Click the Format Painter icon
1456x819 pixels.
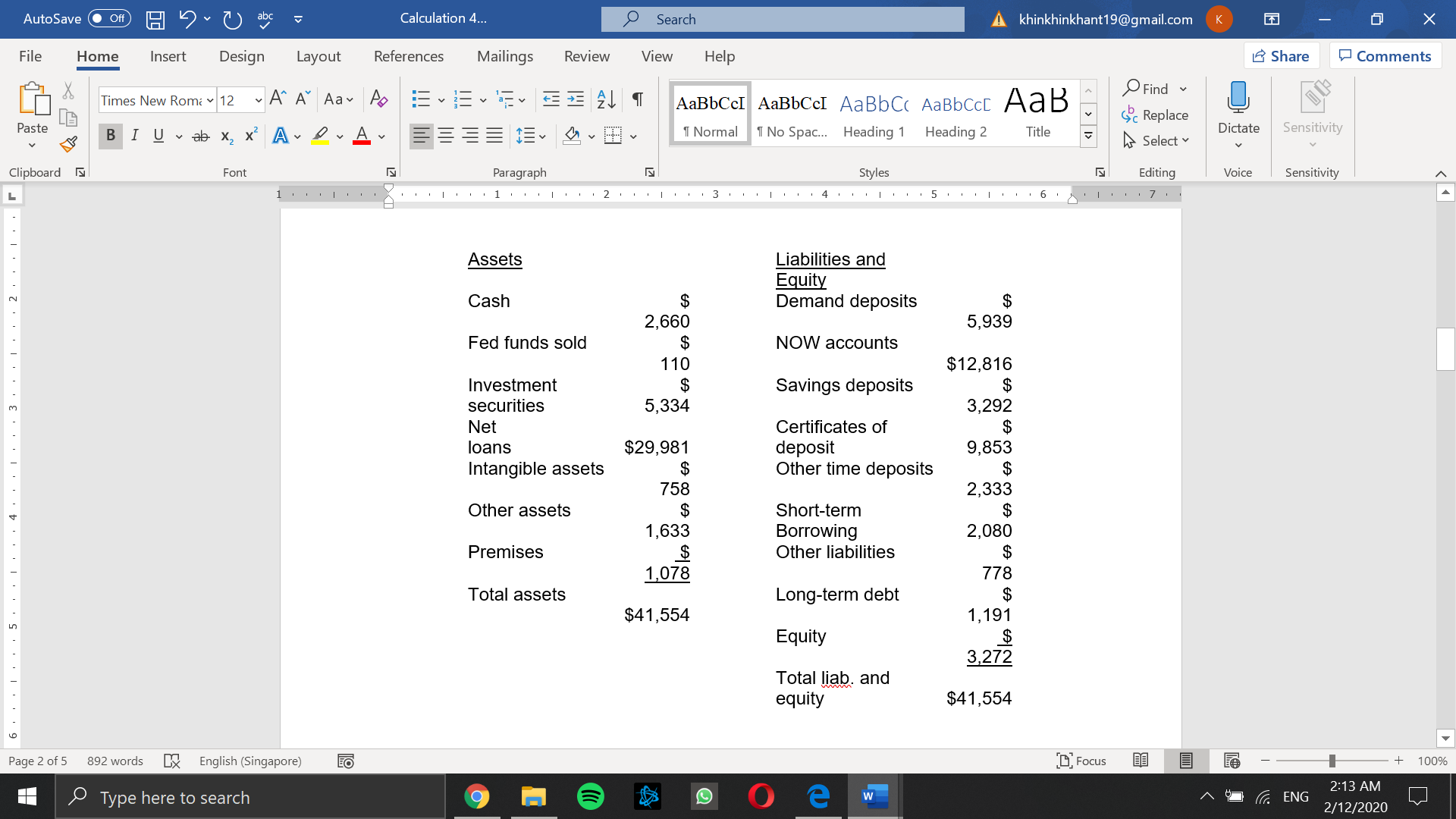click(x=67, y=144)
